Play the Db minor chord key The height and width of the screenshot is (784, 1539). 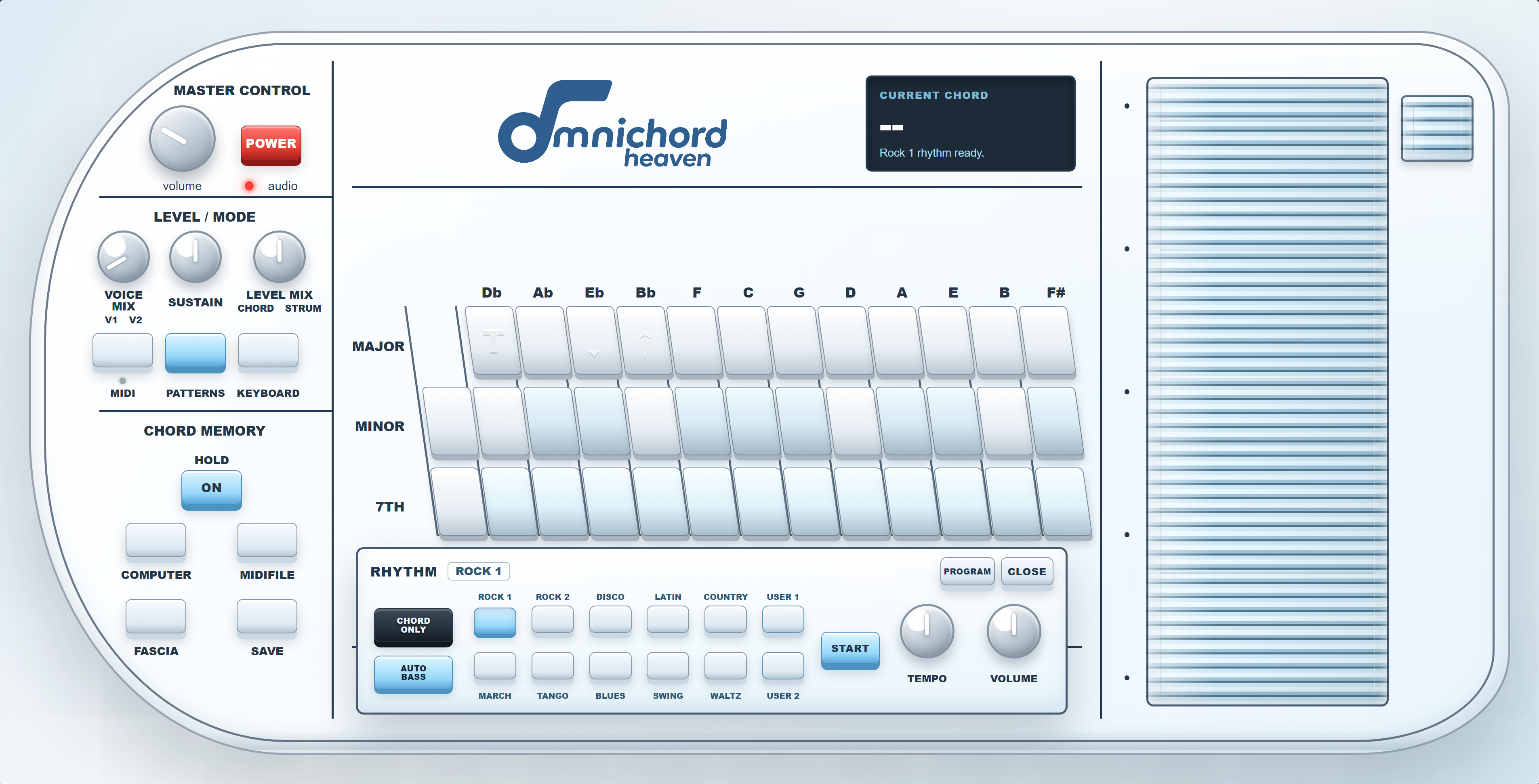click(x=501, y=422)
